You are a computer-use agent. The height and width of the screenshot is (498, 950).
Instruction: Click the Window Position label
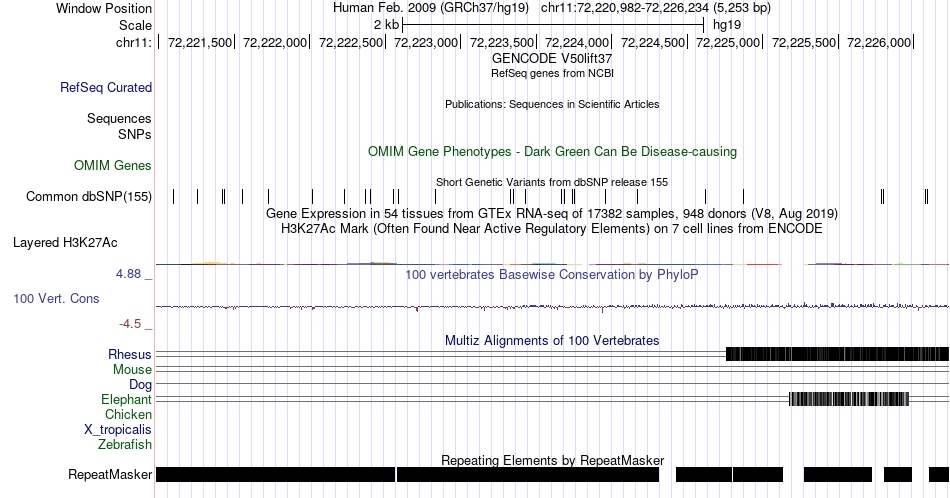pyautogui.click(x=104, y=8)
